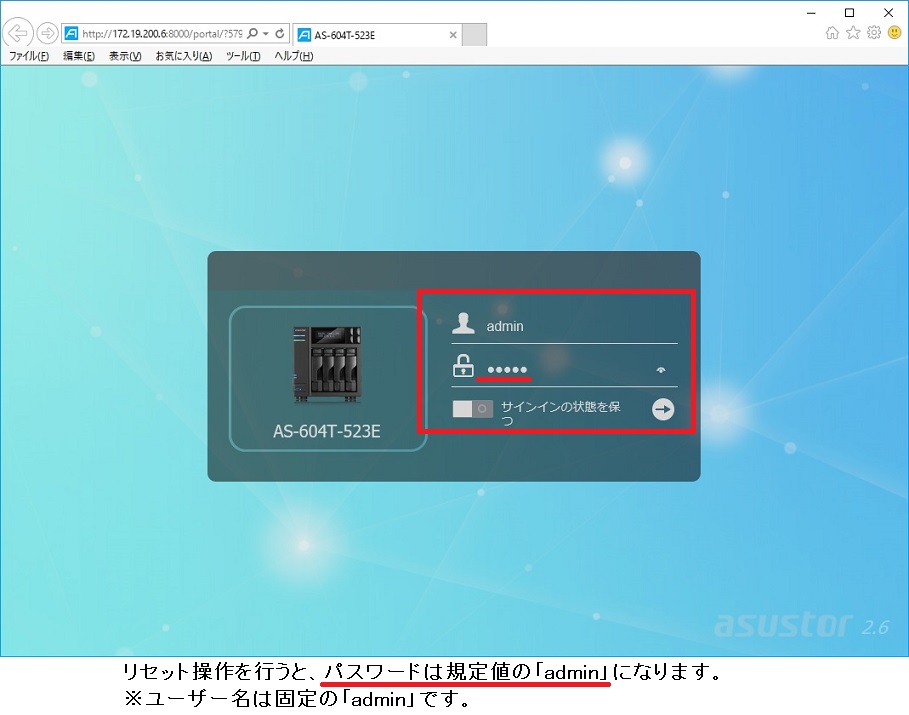Click the AS-604T-523E device name label

(x=327, y=431)
